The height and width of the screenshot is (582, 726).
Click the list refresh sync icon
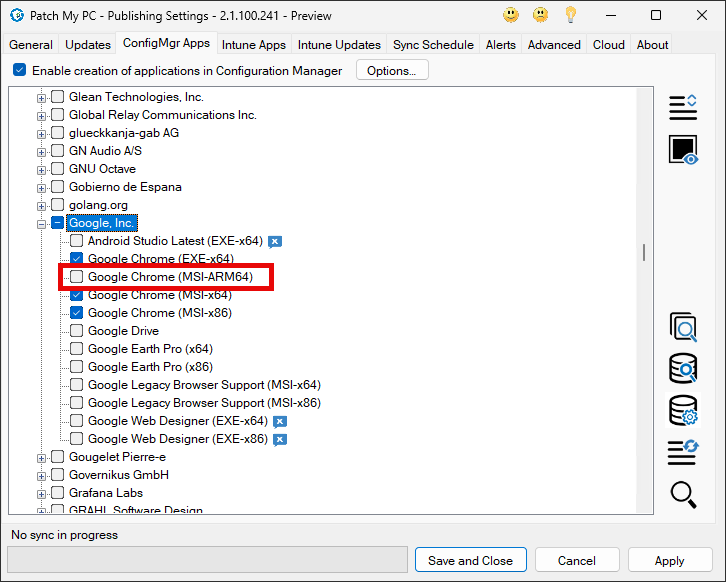click(683, 452)
